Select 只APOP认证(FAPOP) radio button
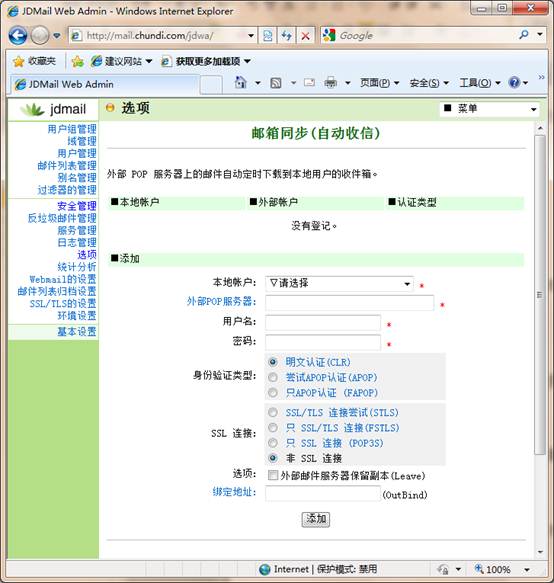554x583 pixels. click(273, 393)
